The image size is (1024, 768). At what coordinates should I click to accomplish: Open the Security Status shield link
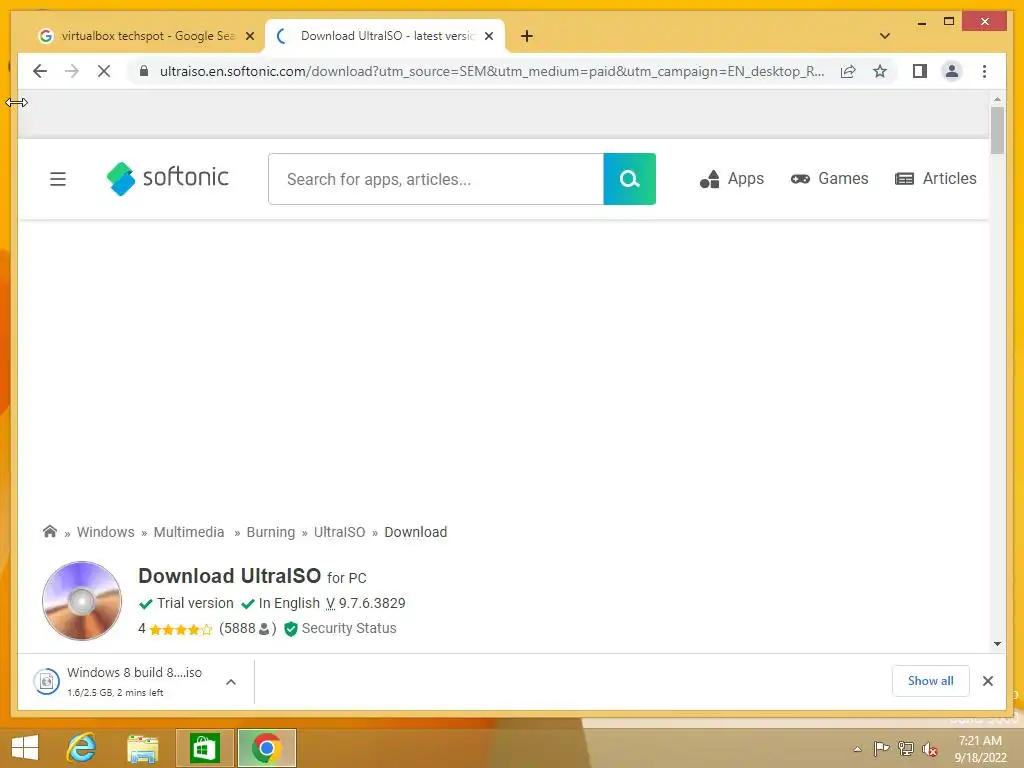point(341,628)
